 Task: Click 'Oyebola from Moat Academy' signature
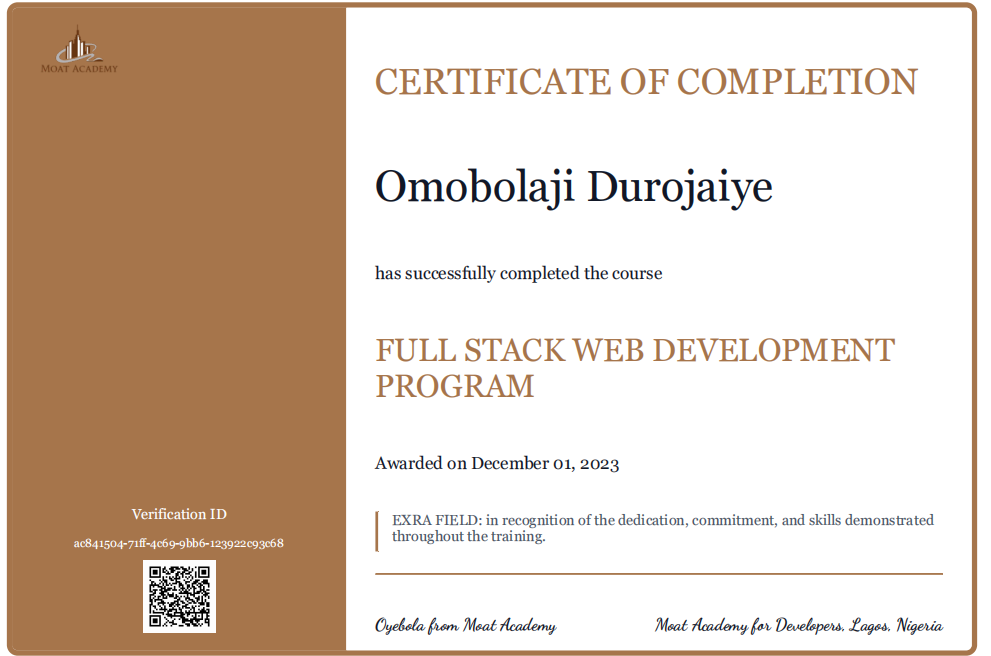click(x=465, y=626)
